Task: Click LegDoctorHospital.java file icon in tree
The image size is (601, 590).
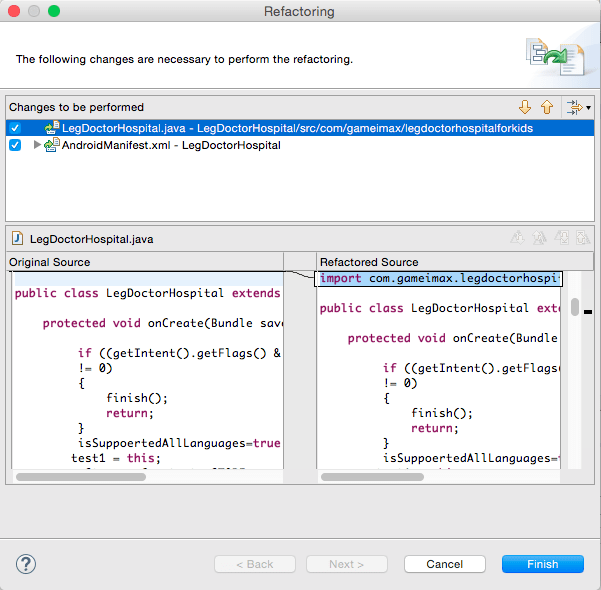Action: pos(52,128)
